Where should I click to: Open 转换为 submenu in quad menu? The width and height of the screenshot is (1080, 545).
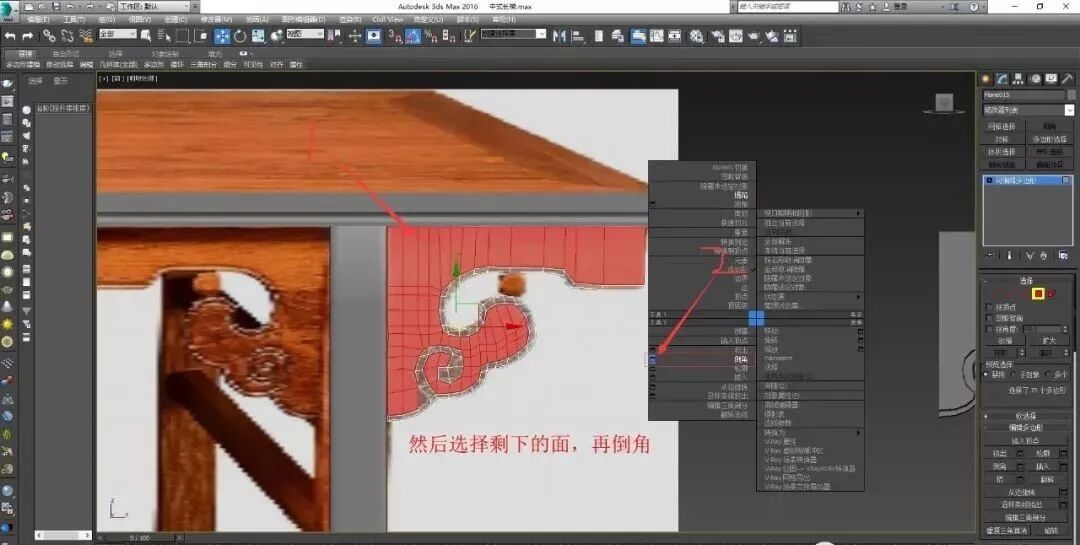click(x=811, y=433)
